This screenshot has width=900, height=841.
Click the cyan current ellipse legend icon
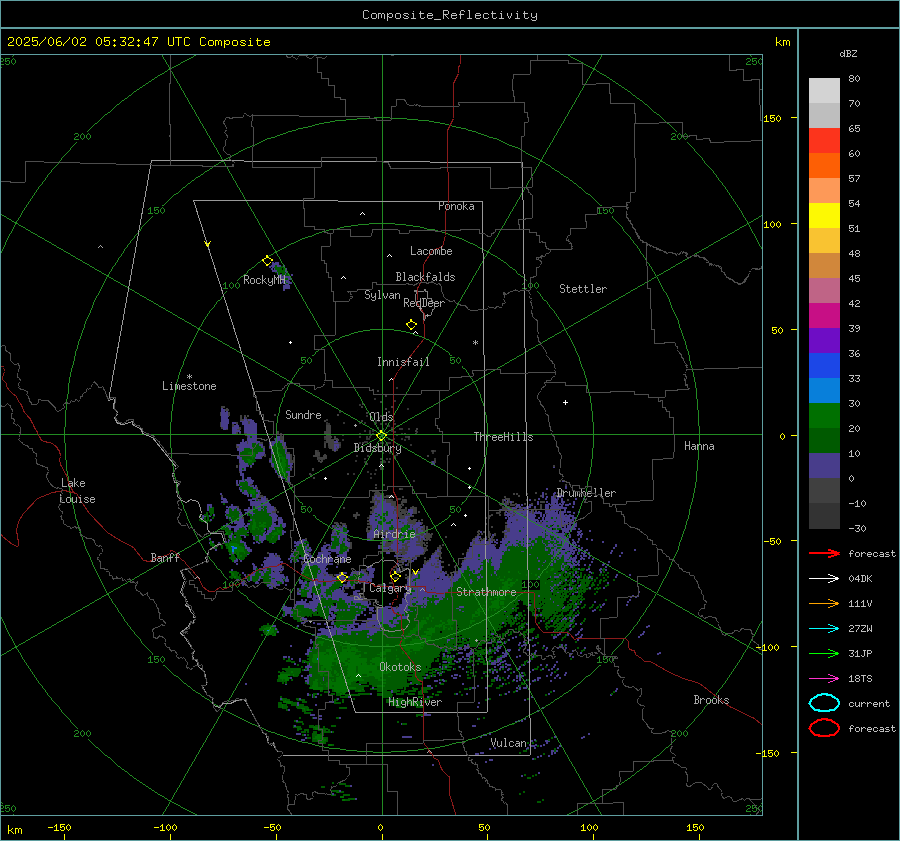coord(824,703)
